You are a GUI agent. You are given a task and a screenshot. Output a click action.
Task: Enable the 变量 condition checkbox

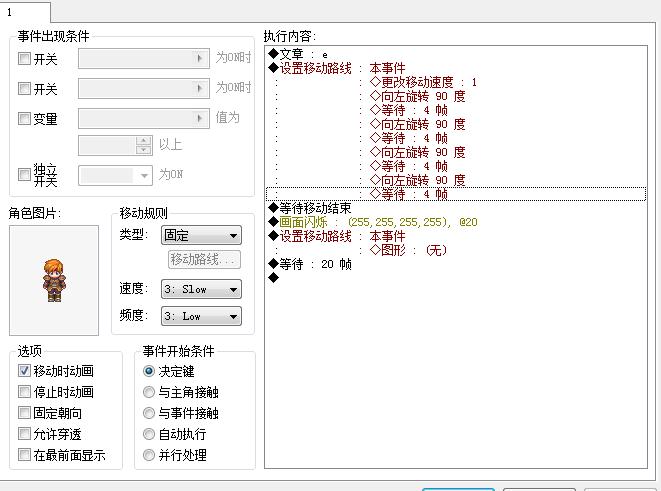point(24,118)
